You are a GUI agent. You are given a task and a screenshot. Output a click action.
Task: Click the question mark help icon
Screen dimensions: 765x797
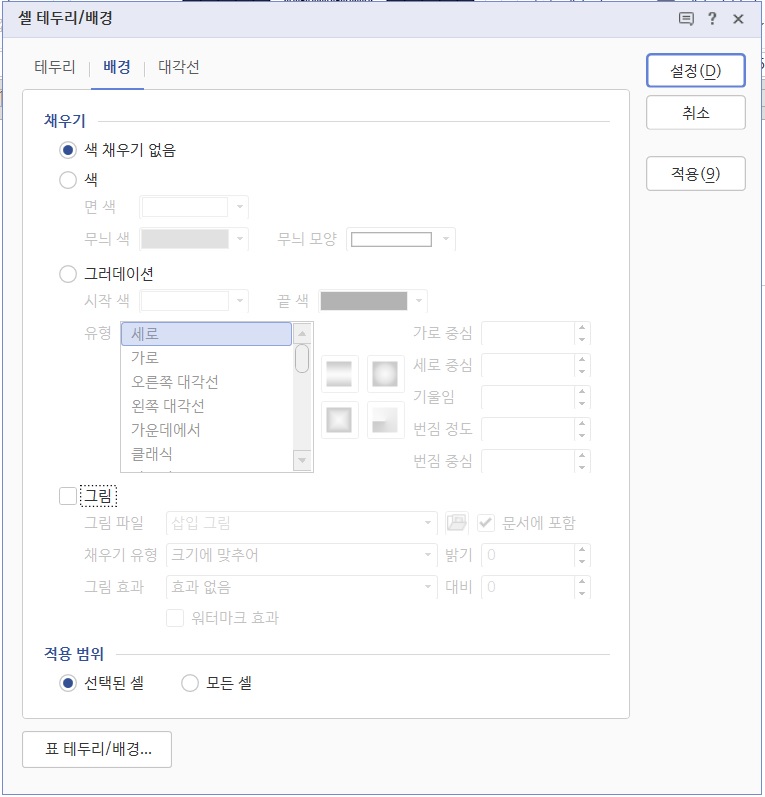712,19
